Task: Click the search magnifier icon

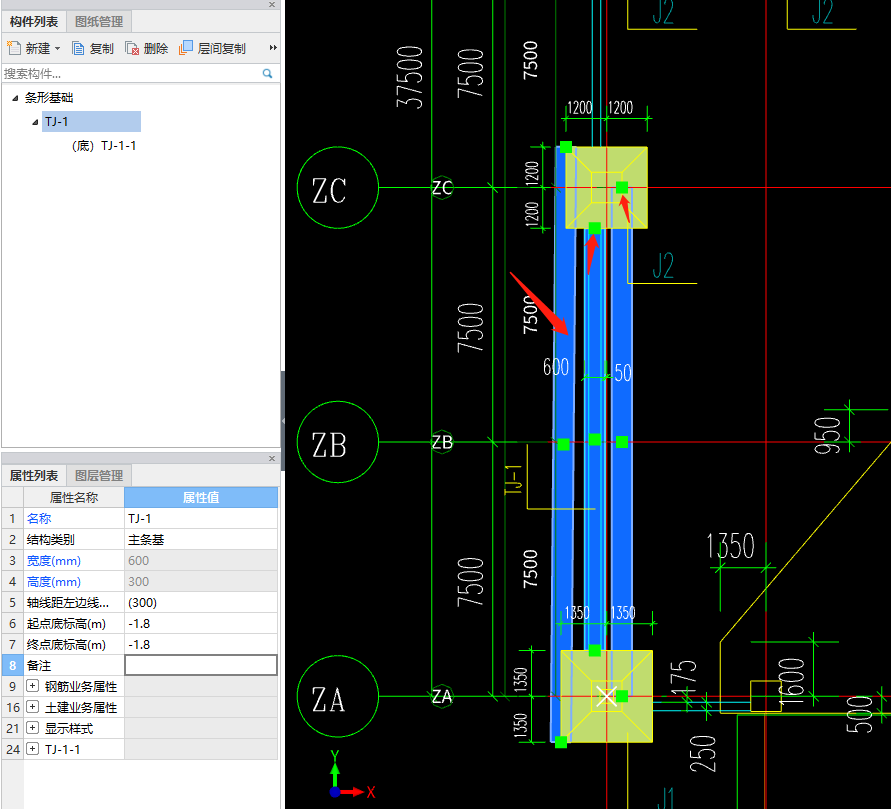Action: [268, 73]
